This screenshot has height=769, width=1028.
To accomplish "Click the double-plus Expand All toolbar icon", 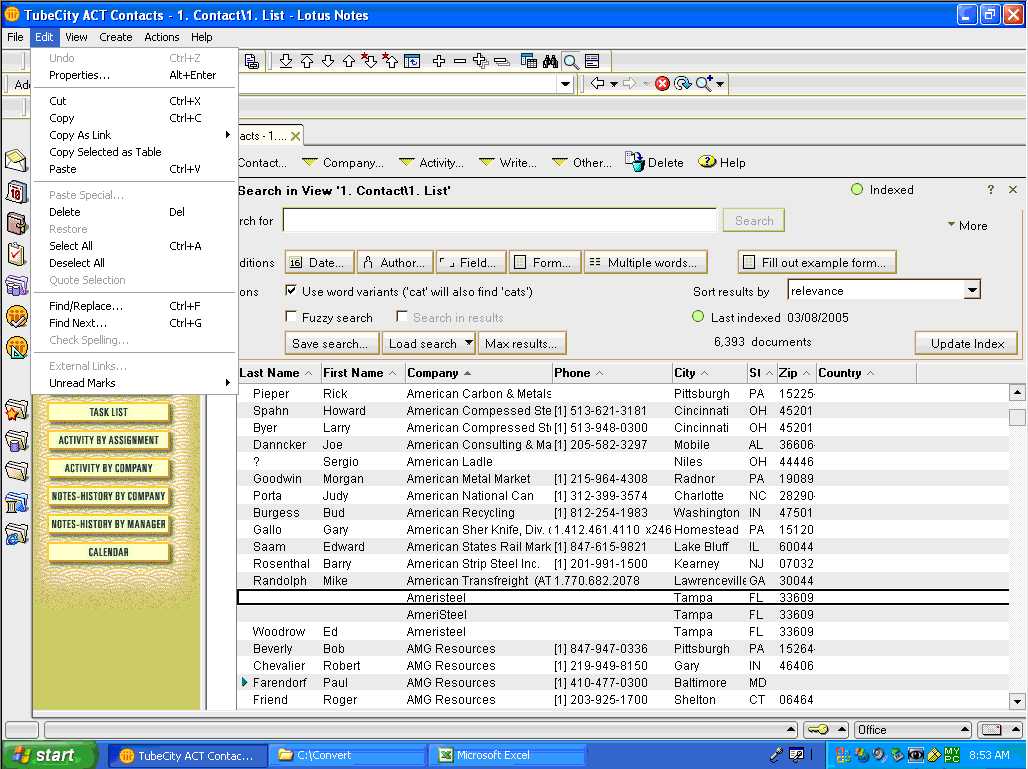I will point(481,61).
